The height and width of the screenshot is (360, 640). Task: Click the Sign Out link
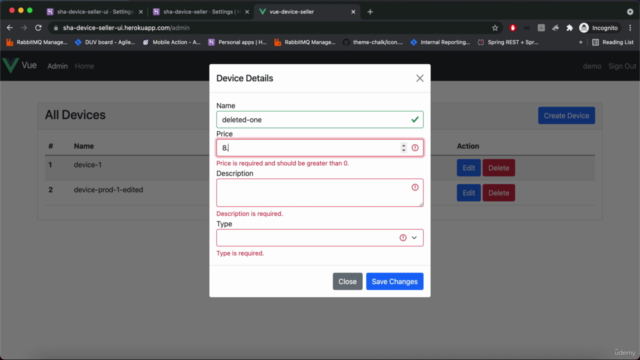coord(622,66)
